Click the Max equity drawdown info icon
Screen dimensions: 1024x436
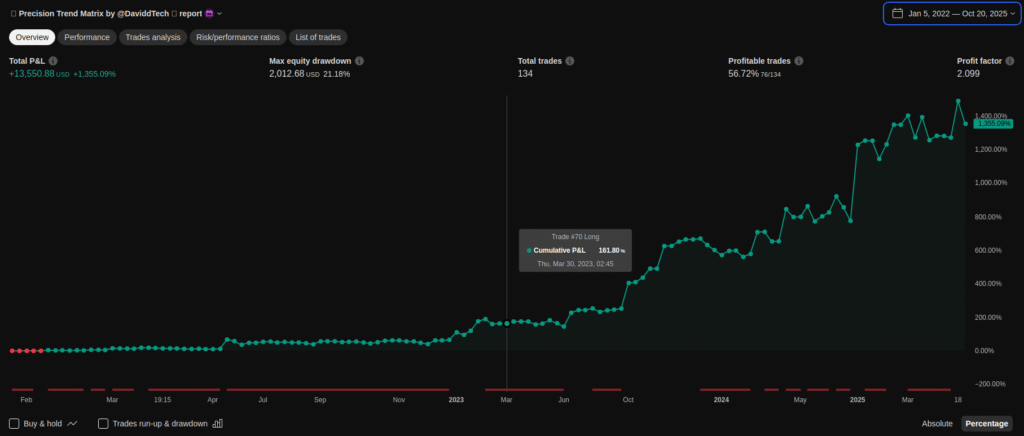point(359,61)
